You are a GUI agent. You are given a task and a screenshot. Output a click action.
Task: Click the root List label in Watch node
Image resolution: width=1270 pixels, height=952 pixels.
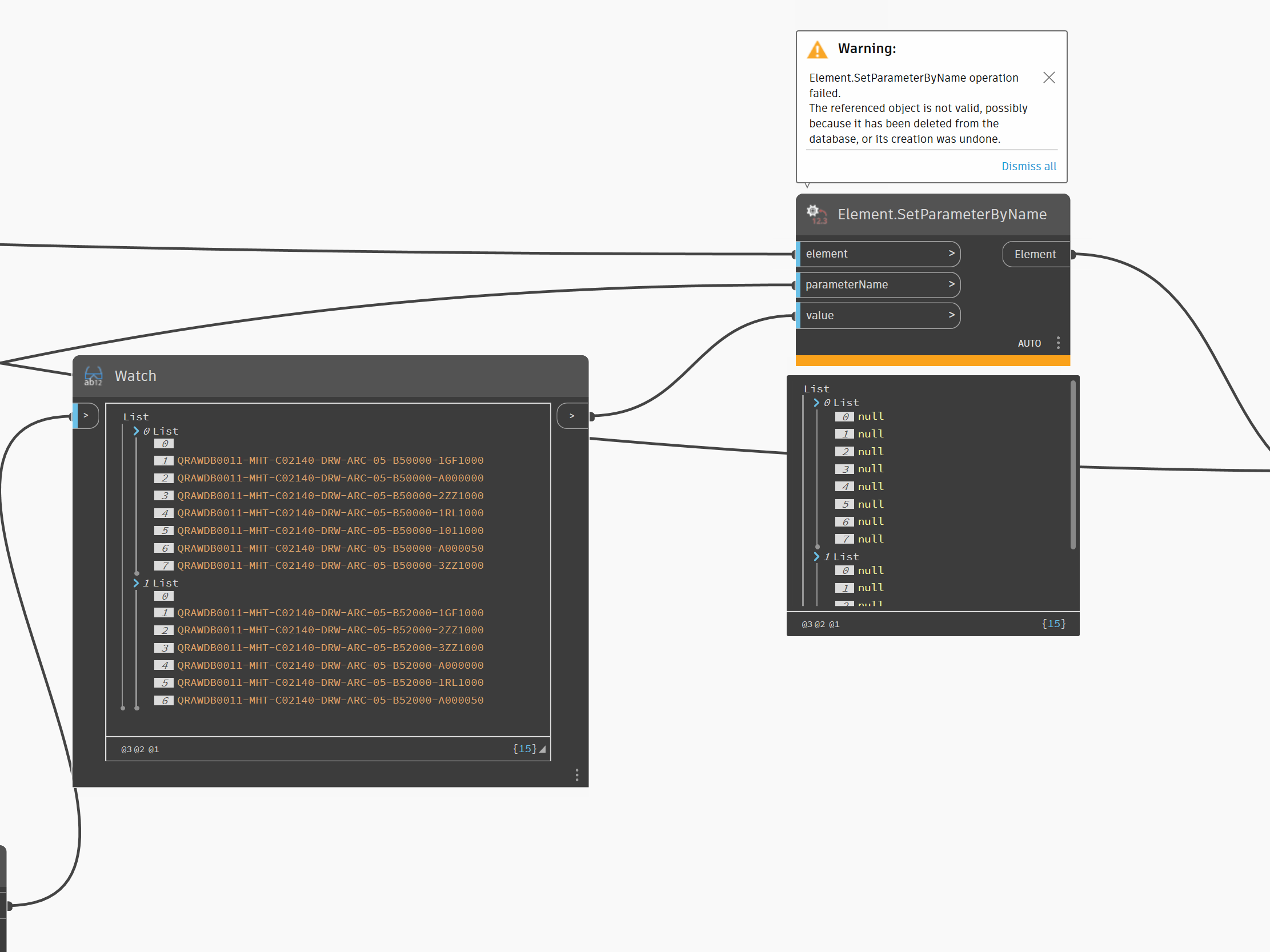[x=136, y=417]
